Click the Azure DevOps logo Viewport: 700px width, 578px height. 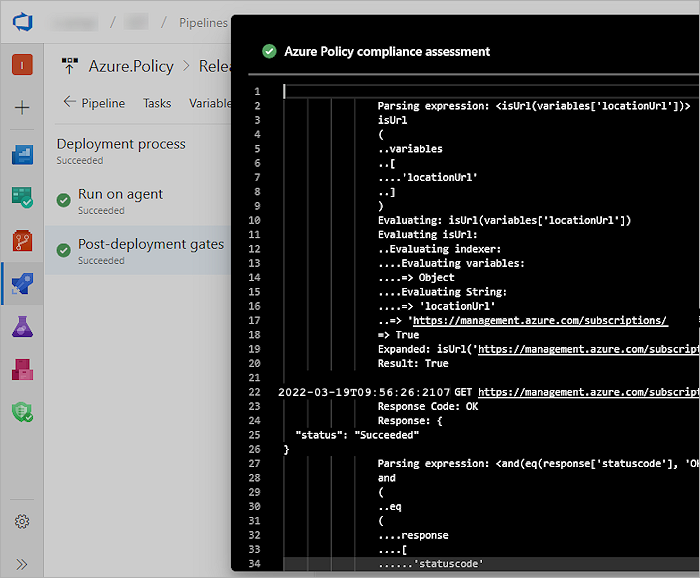tap(22, 22)
